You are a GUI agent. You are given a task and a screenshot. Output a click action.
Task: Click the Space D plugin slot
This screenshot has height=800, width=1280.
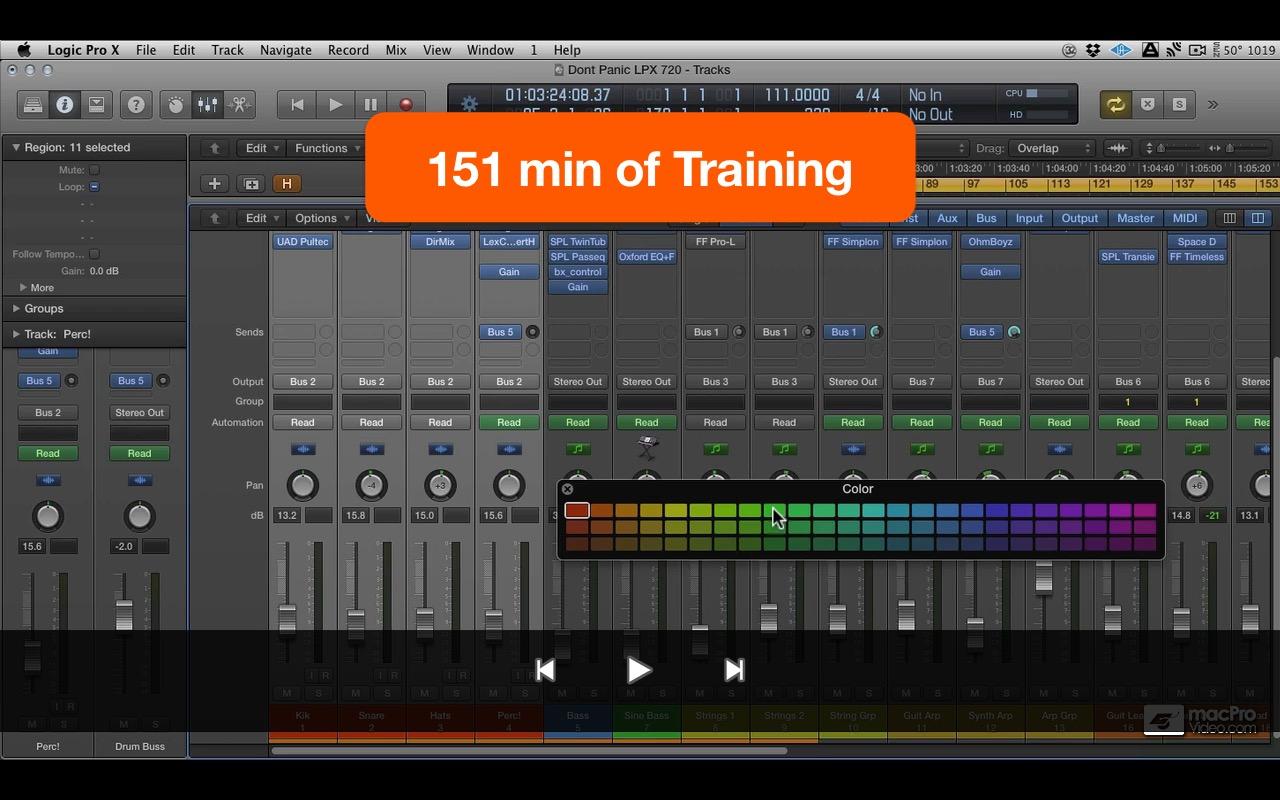(1197, 242)
